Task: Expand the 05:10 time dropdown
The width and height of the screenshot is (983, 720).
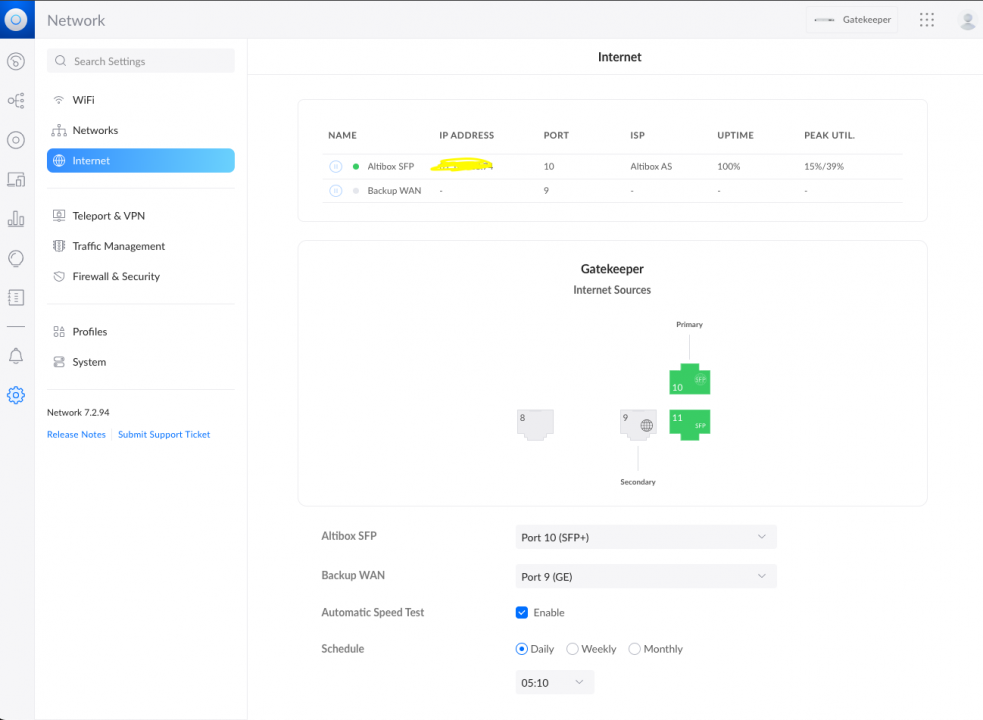Action: [554, 682]
